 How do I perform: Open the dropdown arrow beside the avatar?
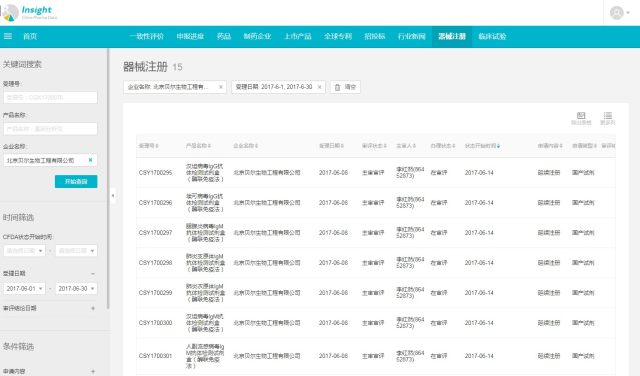[628, 13]
